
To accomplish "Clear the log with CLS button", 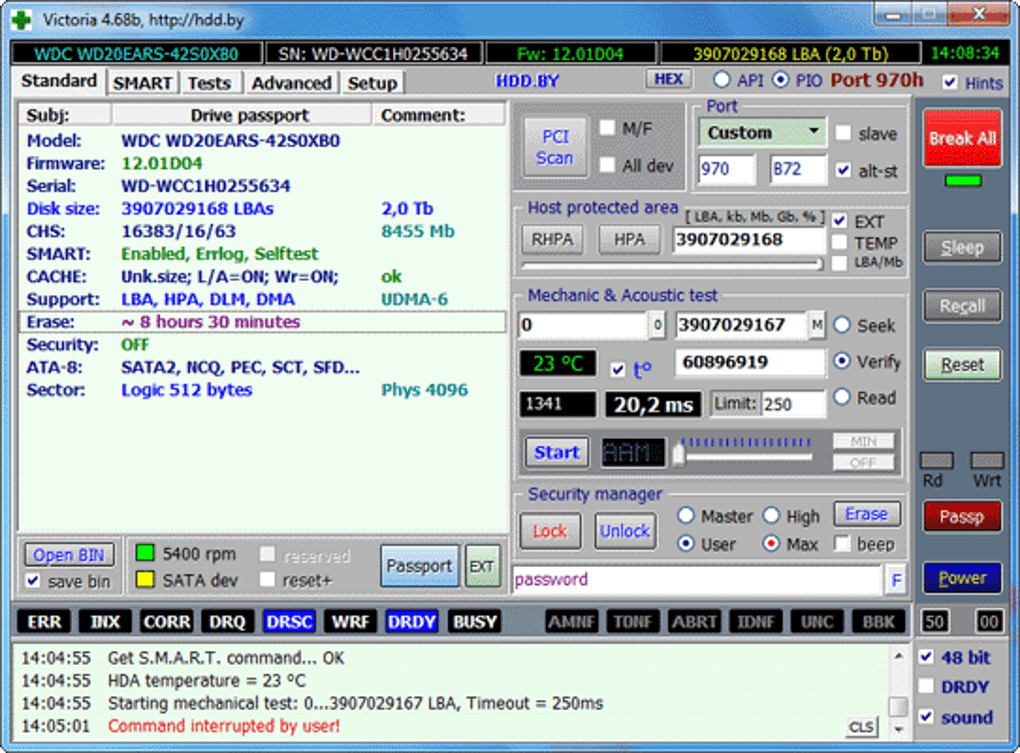I will pyautogui.click(x=862, y=726).
